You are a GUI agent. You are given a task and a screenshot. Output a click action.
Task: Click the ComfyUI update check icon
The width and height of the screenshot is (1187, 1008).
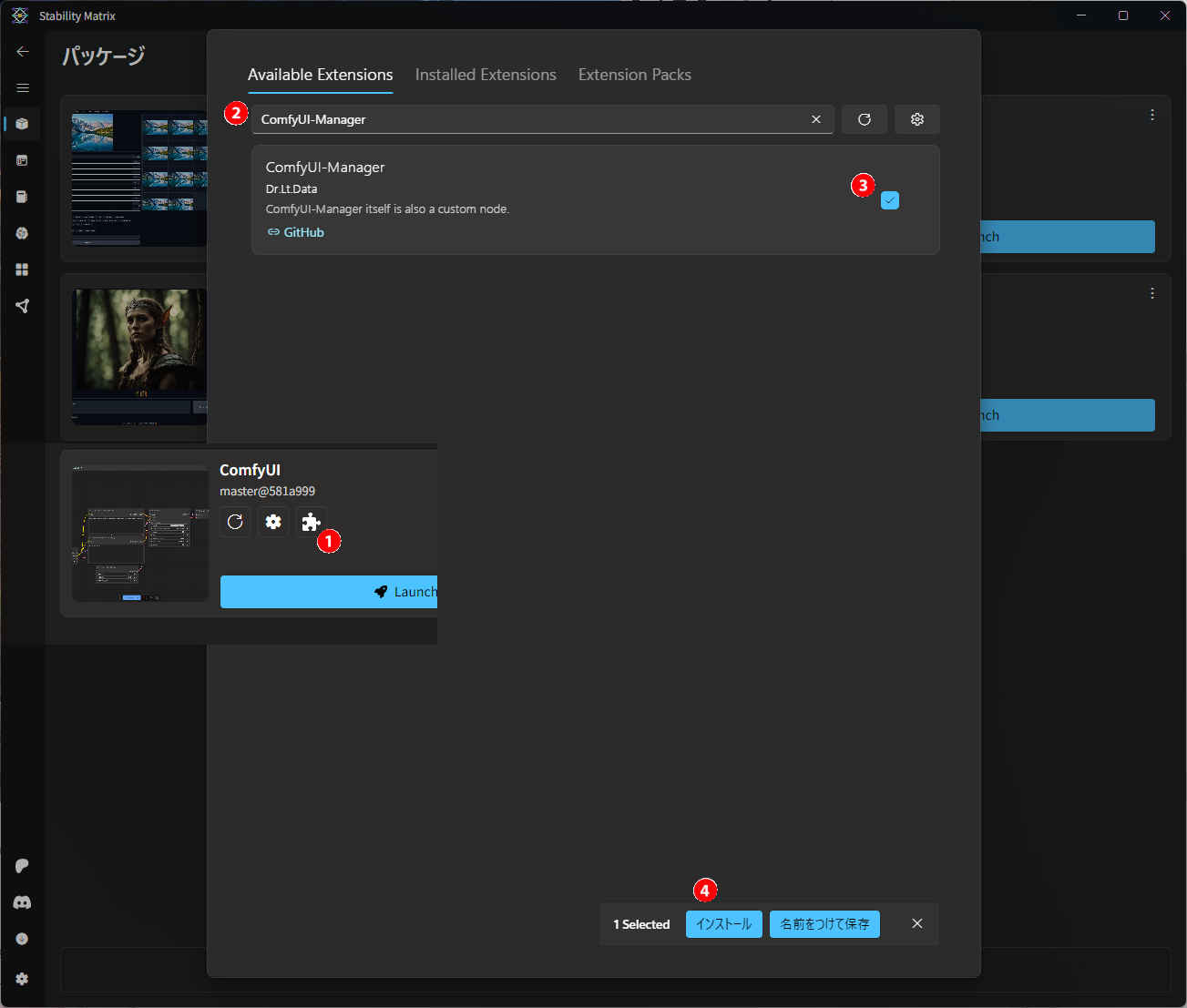pos(235,522)
